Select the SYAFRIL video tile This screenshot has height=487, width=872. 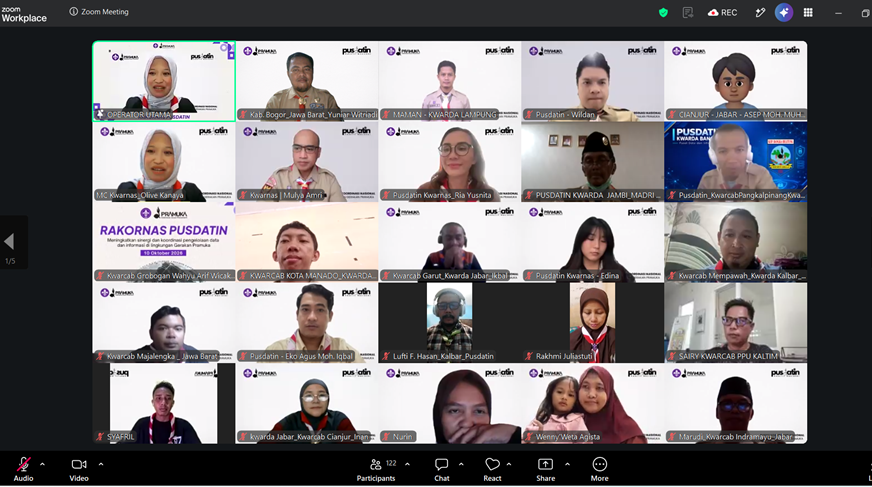tap(164, 404)
